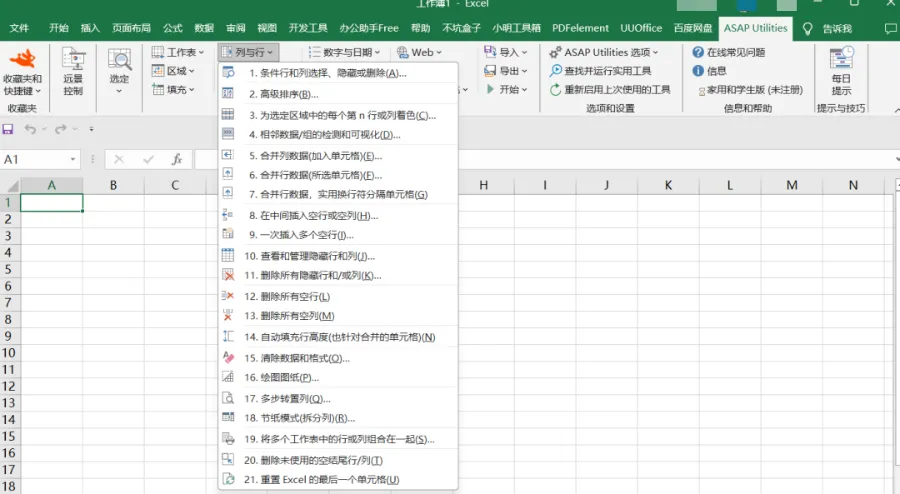Open the Sheets (工作表) dropdown
This screenshot has width=900, height=494.
178,52
